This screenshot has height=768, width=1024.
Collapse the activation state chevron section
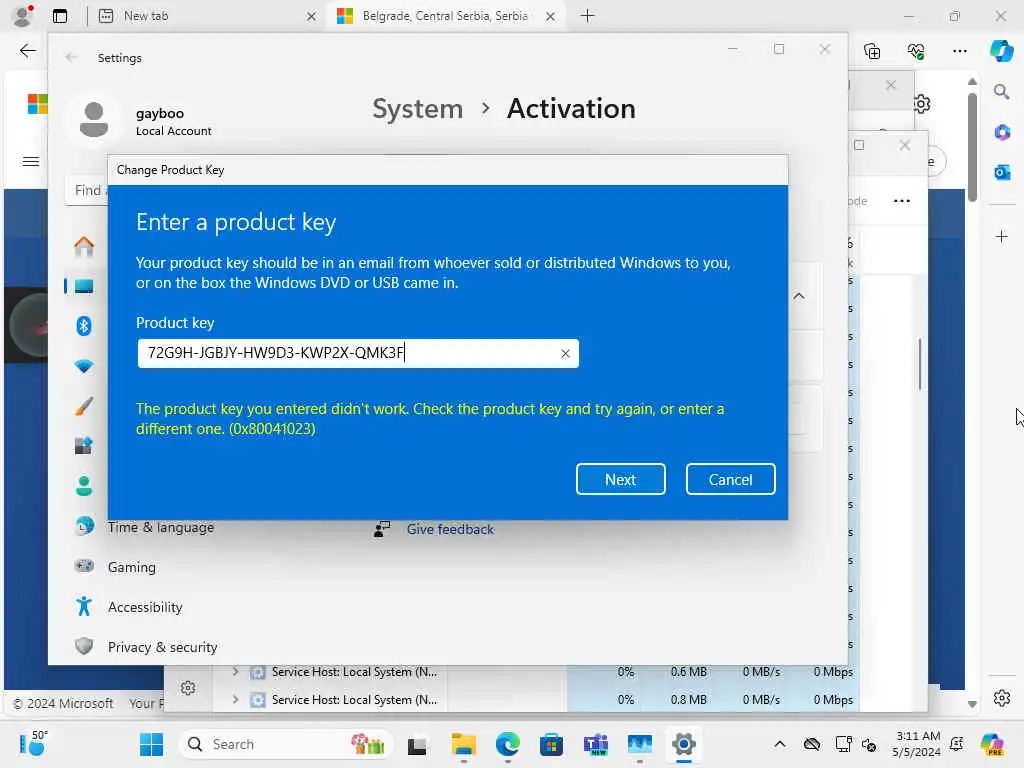[x=799, y=296]
